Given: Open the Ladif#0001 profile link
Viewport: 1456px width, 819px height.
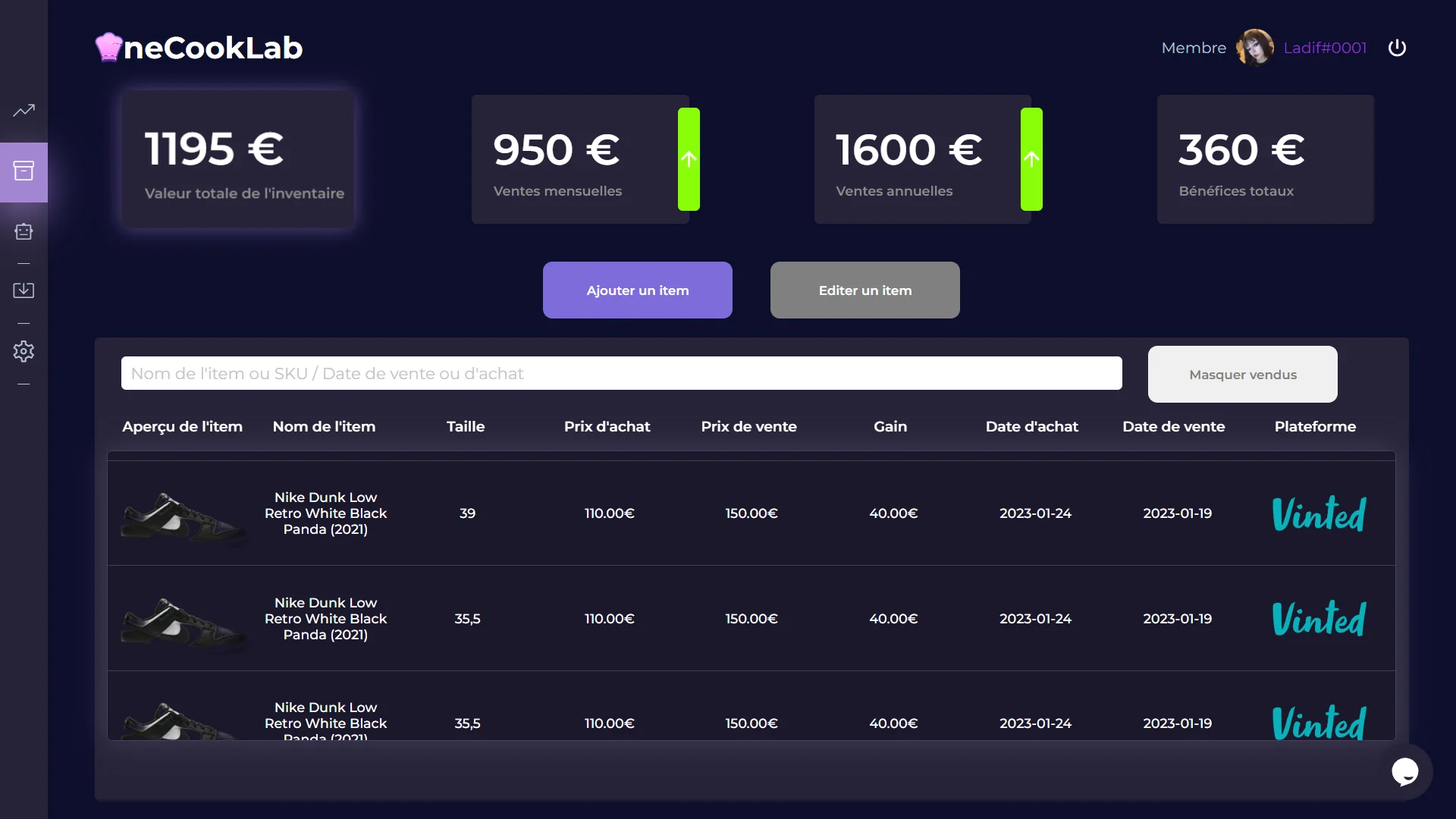Looking at the screenshot, I should coord(1325,48).
